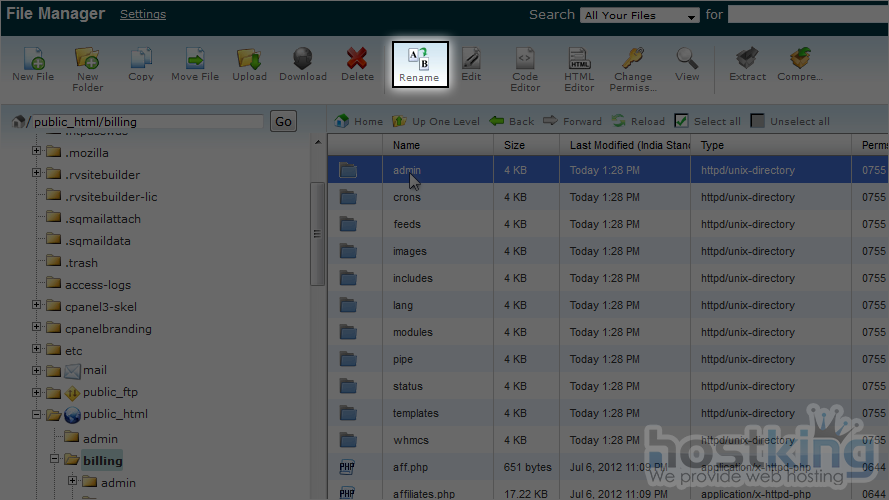Open Change Permissions key icon
This screenshot has height=500, width=889.
(632, 62)
